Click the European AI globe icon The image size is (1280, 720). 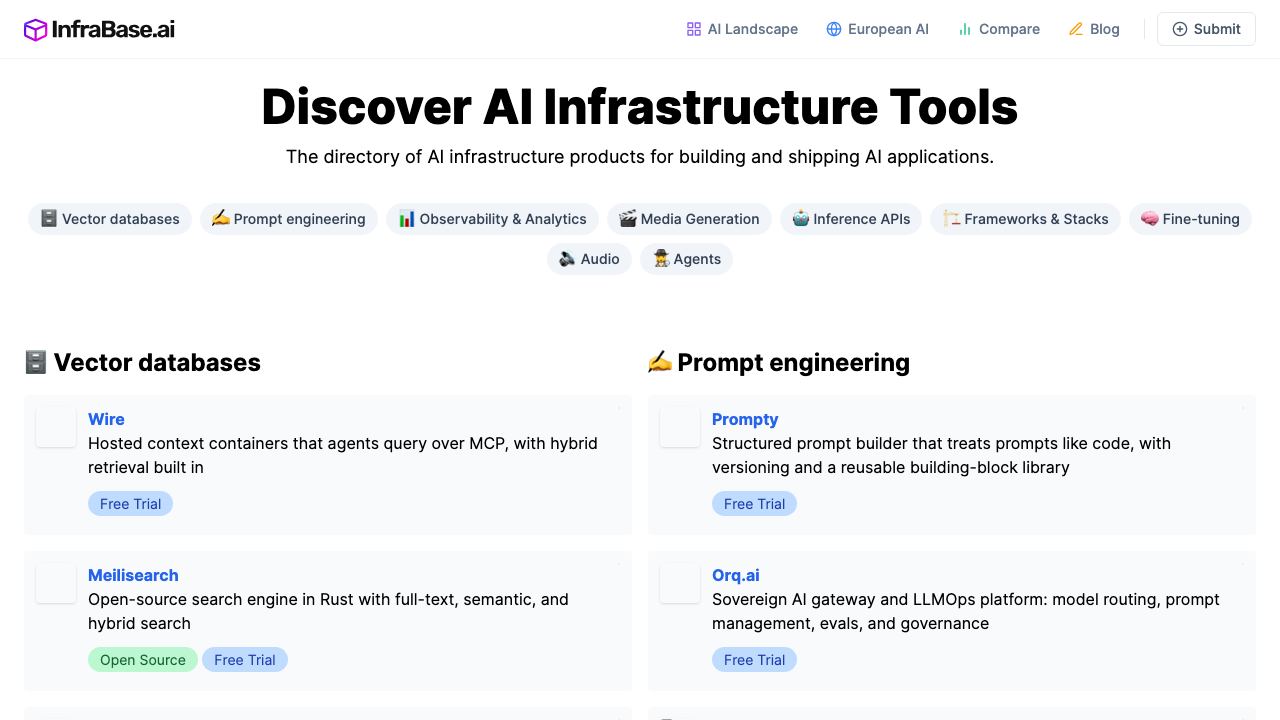point(834,29)
